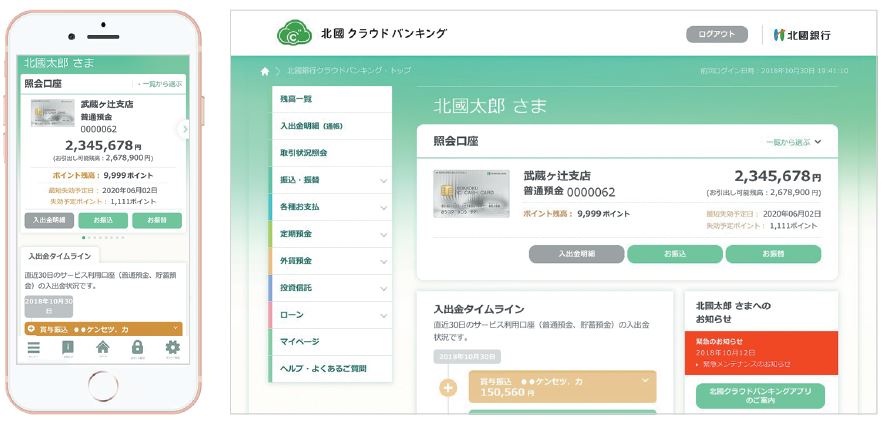
Task: Click the web 2020年06月02日 expiry date
Action: coord(792,214)
